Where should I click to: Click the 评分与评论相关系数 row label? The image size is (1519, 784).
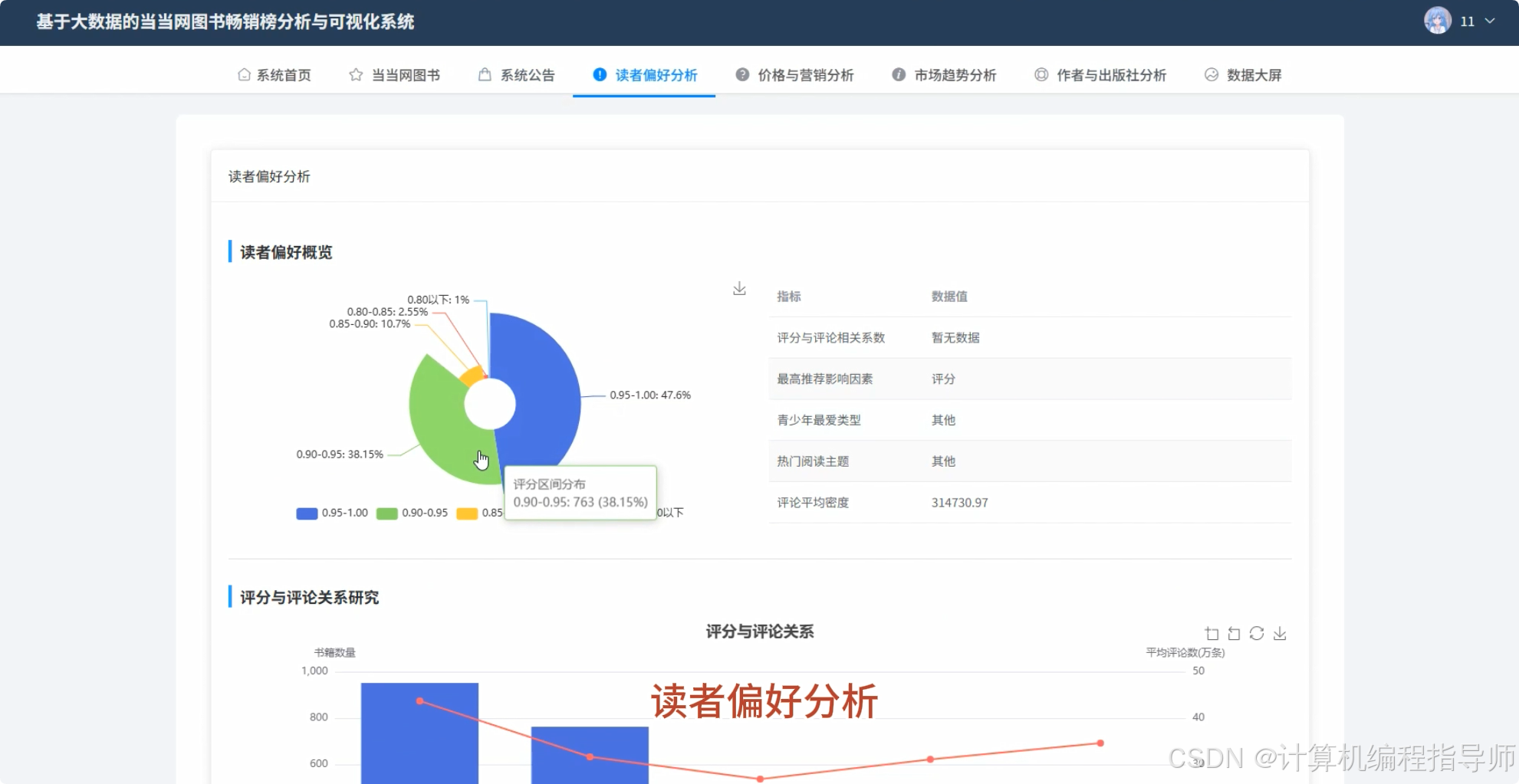(831, 338)
